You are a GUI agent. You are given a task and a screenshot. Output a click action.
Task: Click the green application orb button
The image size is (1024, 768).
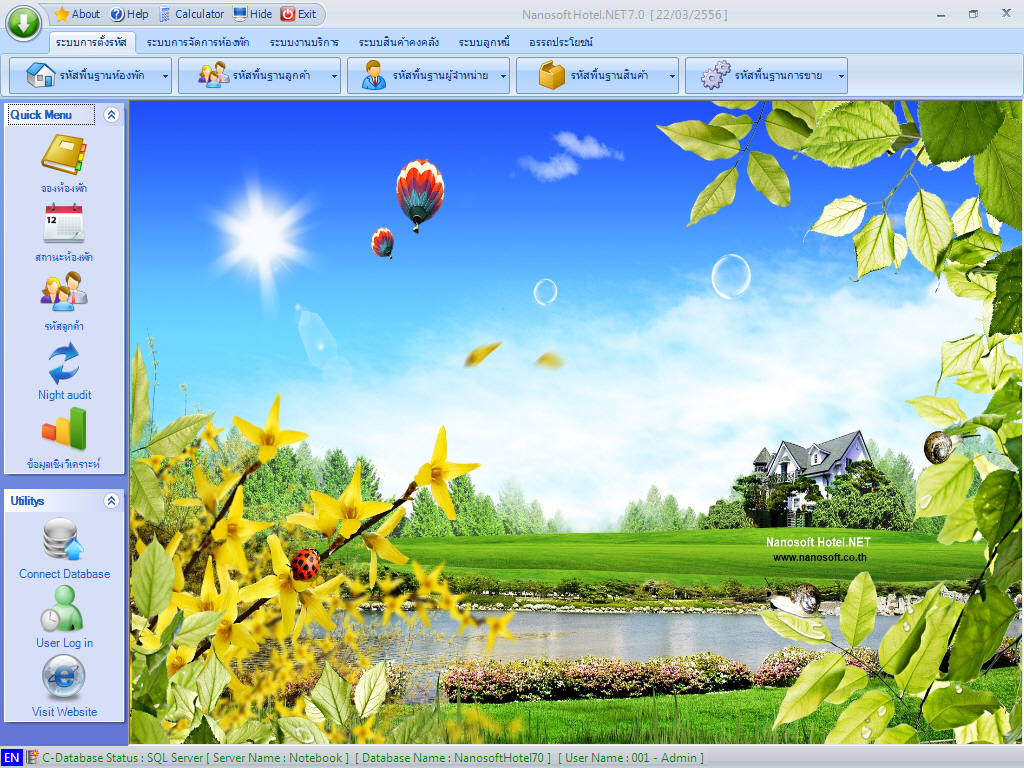pos(24,22)
